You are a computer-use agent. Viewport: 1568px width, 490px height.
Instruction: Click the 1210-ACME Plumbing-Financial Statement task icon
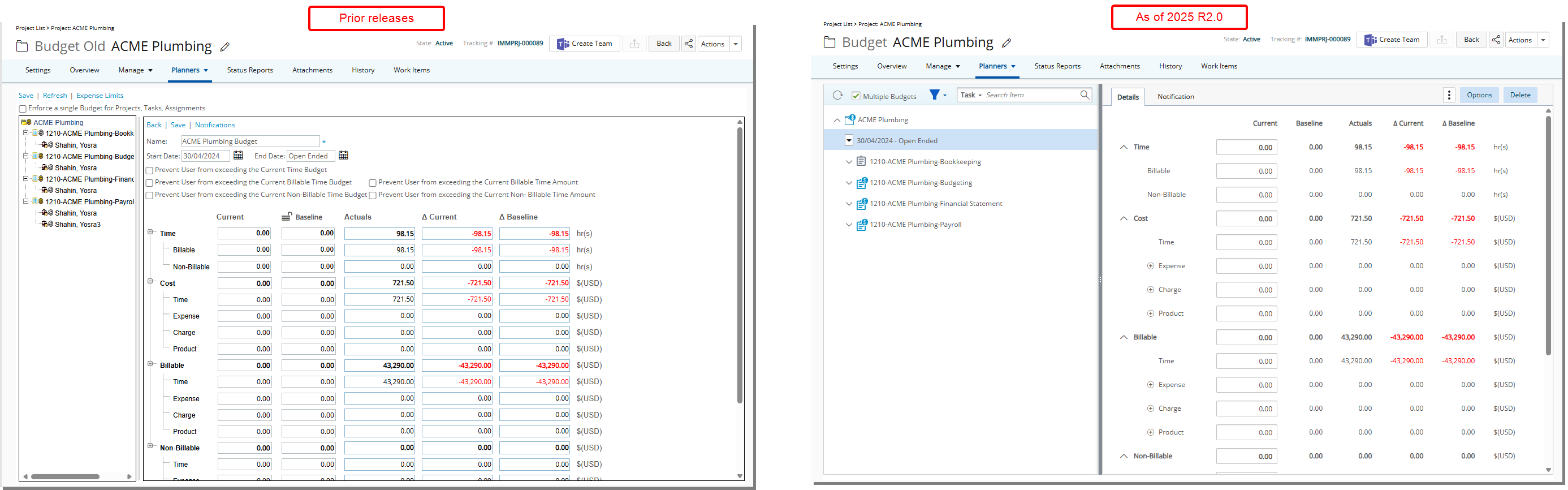tap(861, 204)
